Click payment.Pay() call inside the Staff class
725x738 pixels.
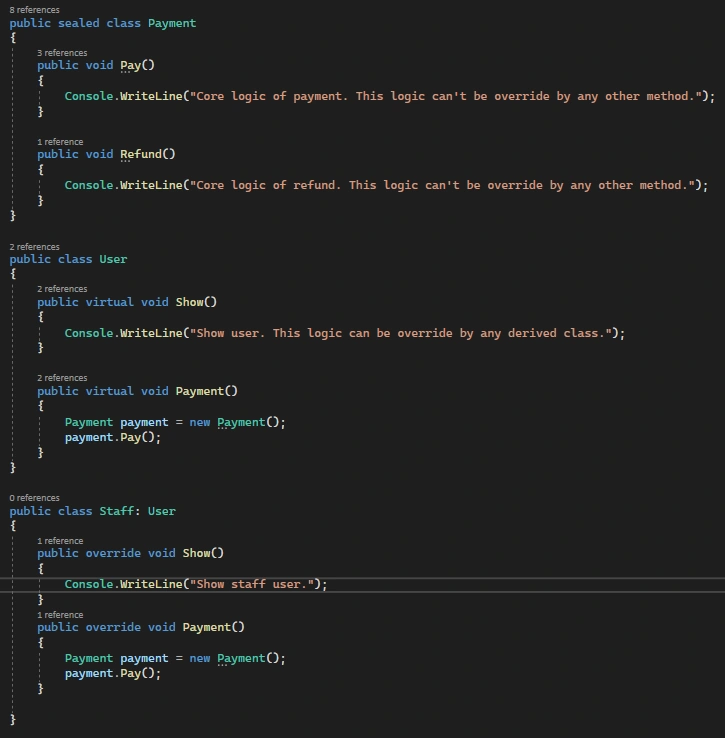(x=113, y=674)
